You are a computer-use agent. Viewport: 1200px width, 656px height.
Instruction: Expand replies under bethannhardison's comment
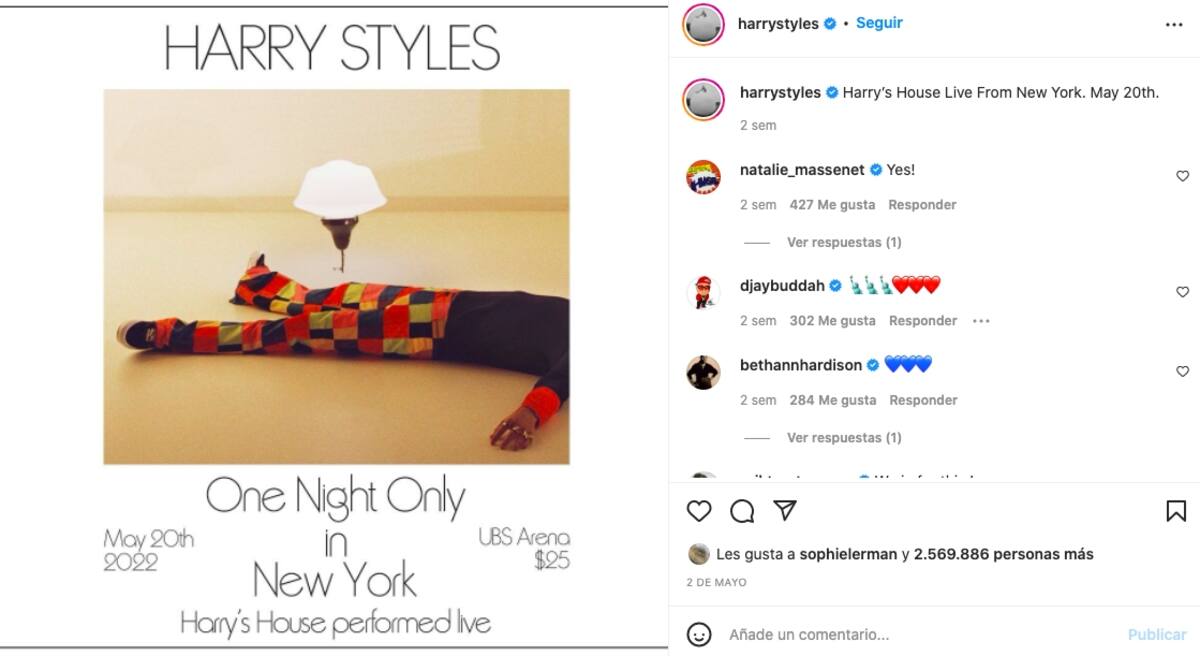[x=844, y=437]
